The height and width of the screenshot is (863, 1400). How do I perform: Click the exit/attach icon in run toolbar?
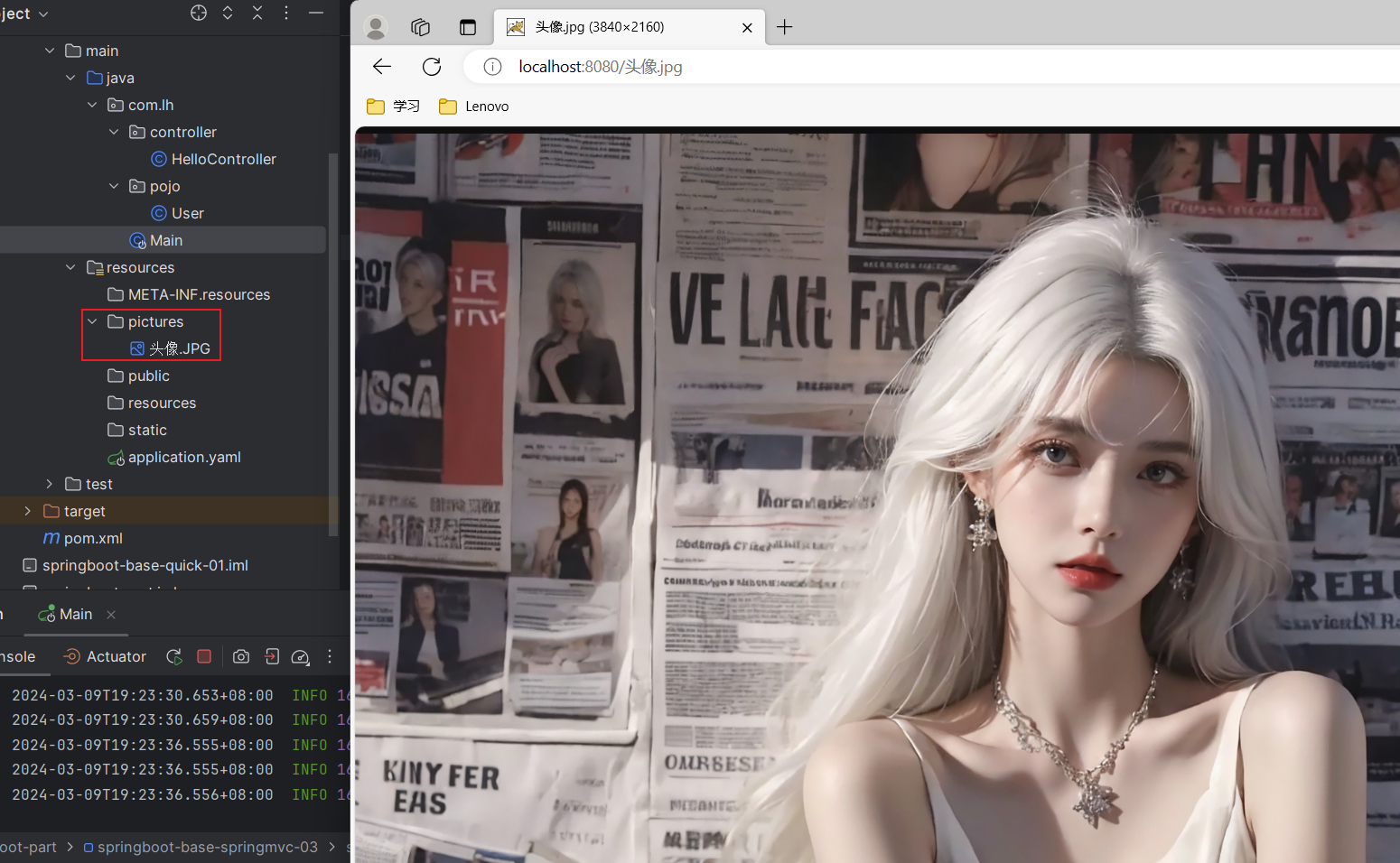(271, 656)
